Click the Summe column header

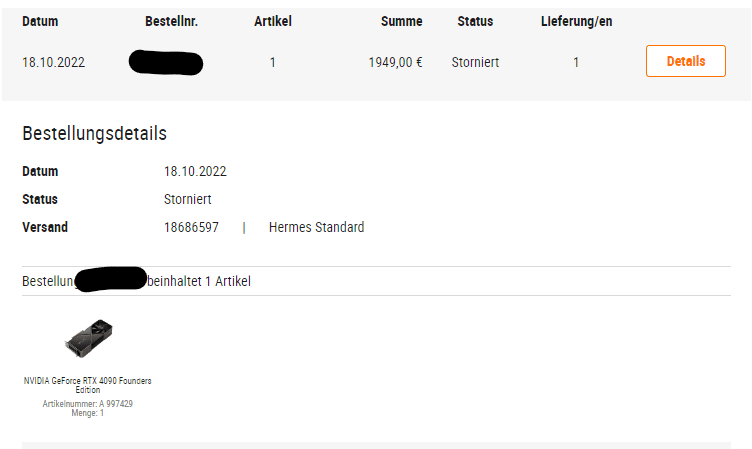coord(401,22)
